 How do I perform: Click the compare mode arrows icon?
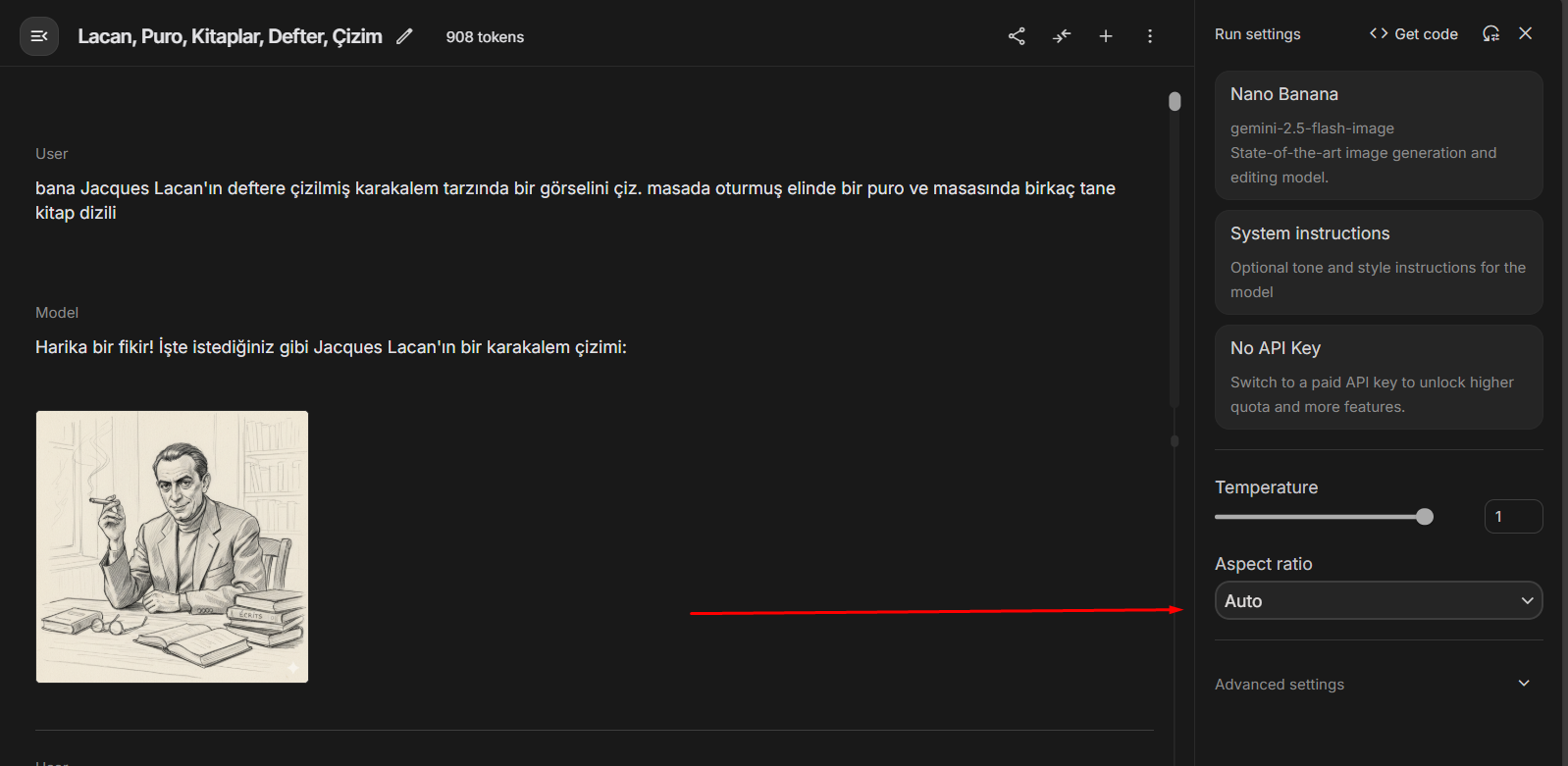coord(1062,36)
